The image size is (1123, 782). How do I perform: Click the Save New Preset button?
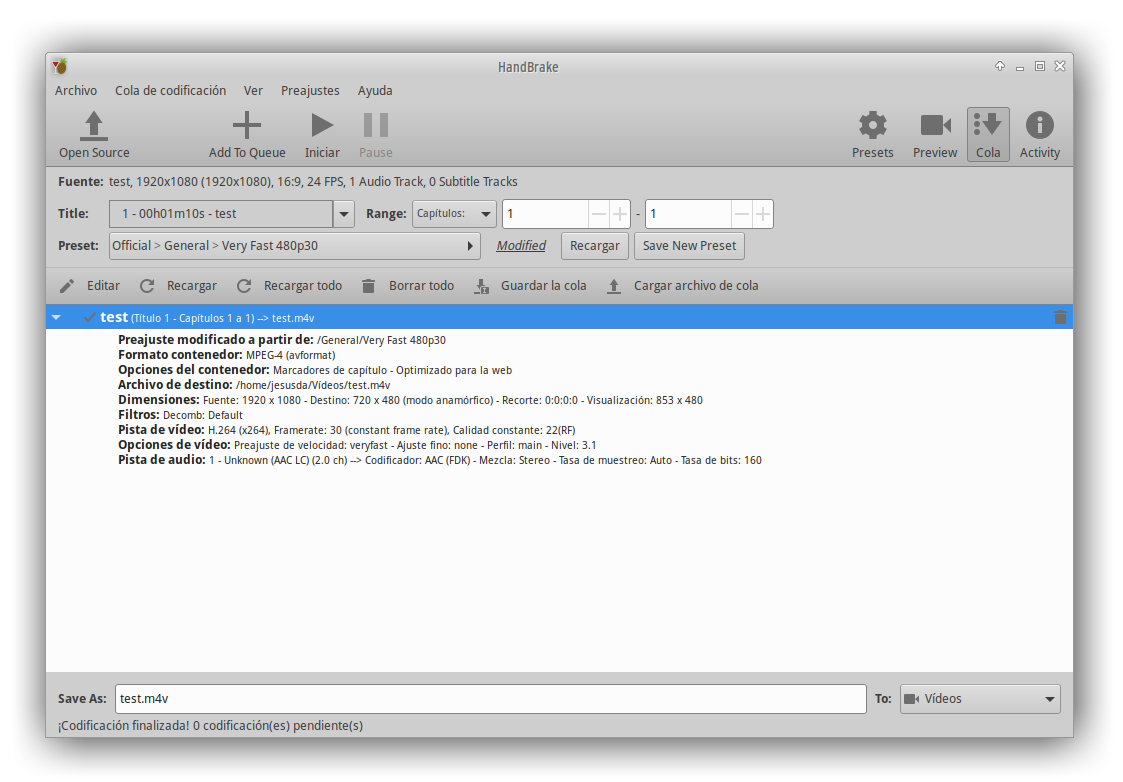(x=689, y=246)
